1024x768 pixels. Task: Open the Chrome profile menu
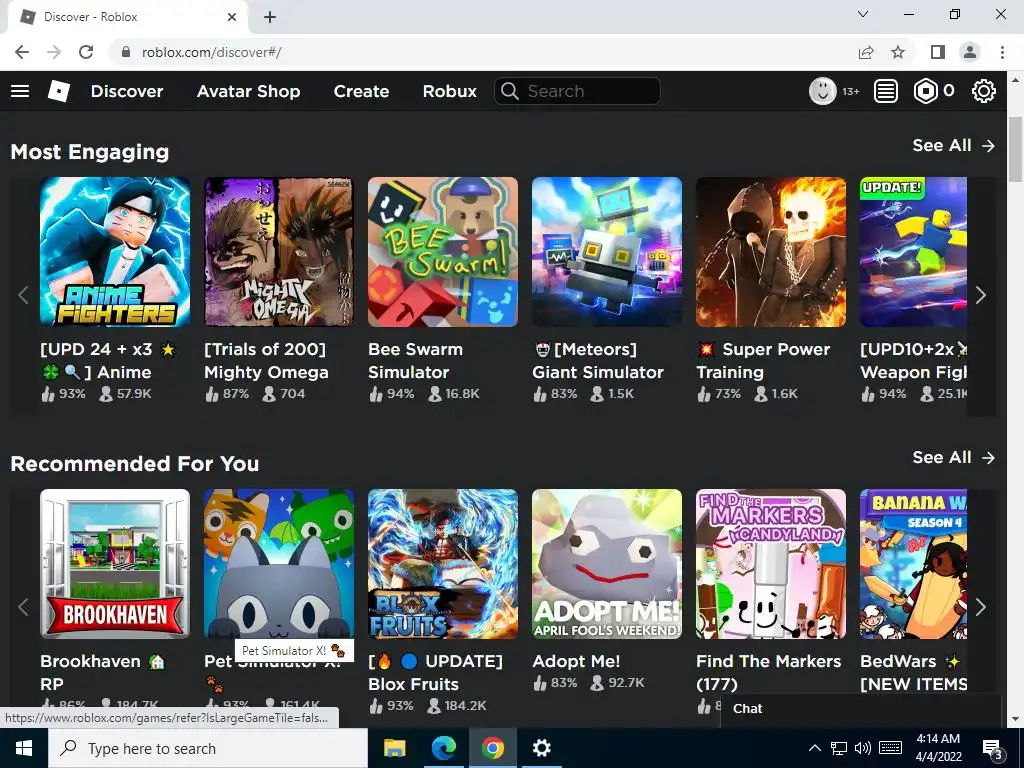(x=970, y=52)
